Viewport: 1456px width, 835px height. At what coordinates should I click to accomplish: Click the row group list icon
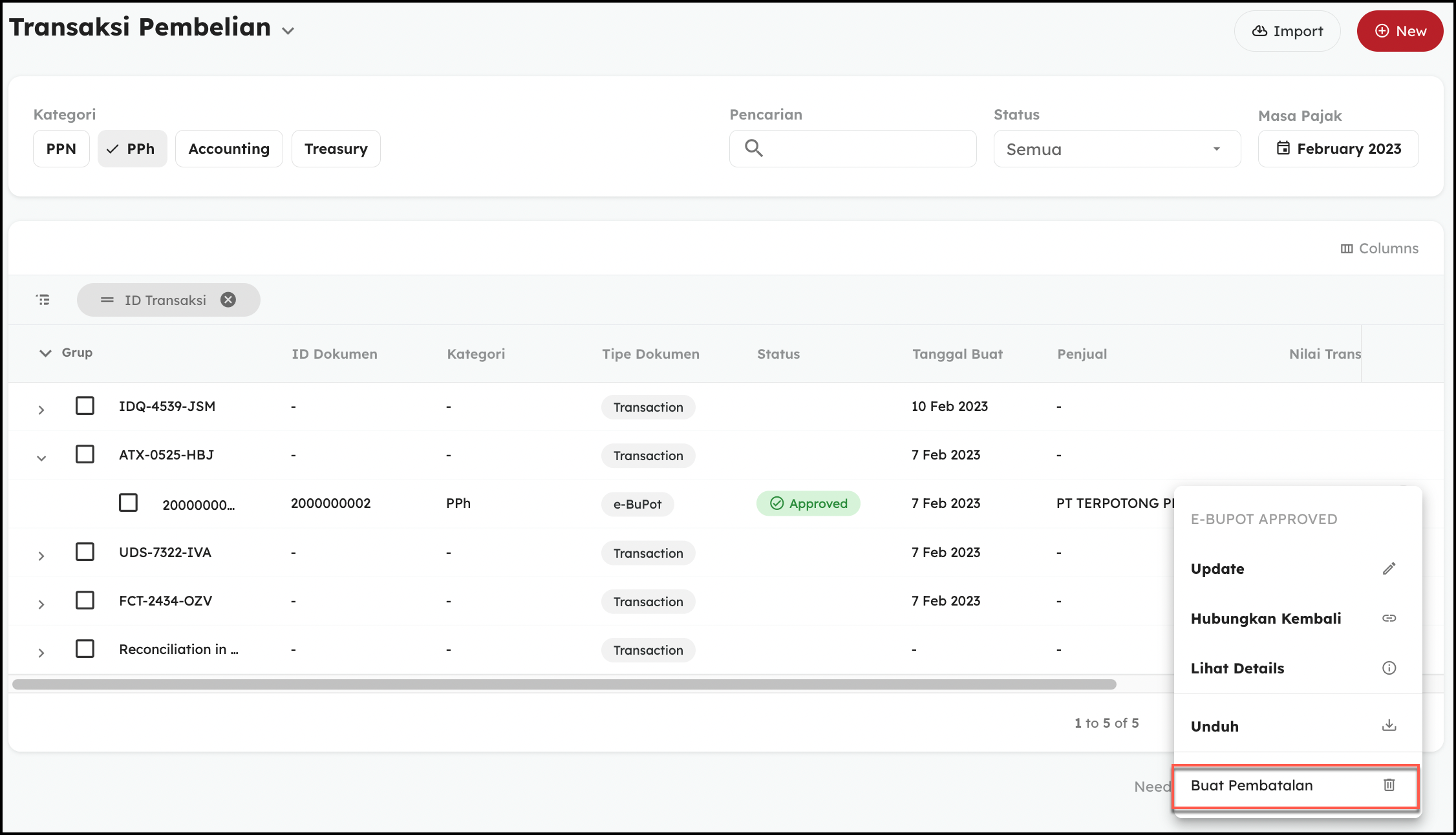pyautogui.click(x=43, y=300)
